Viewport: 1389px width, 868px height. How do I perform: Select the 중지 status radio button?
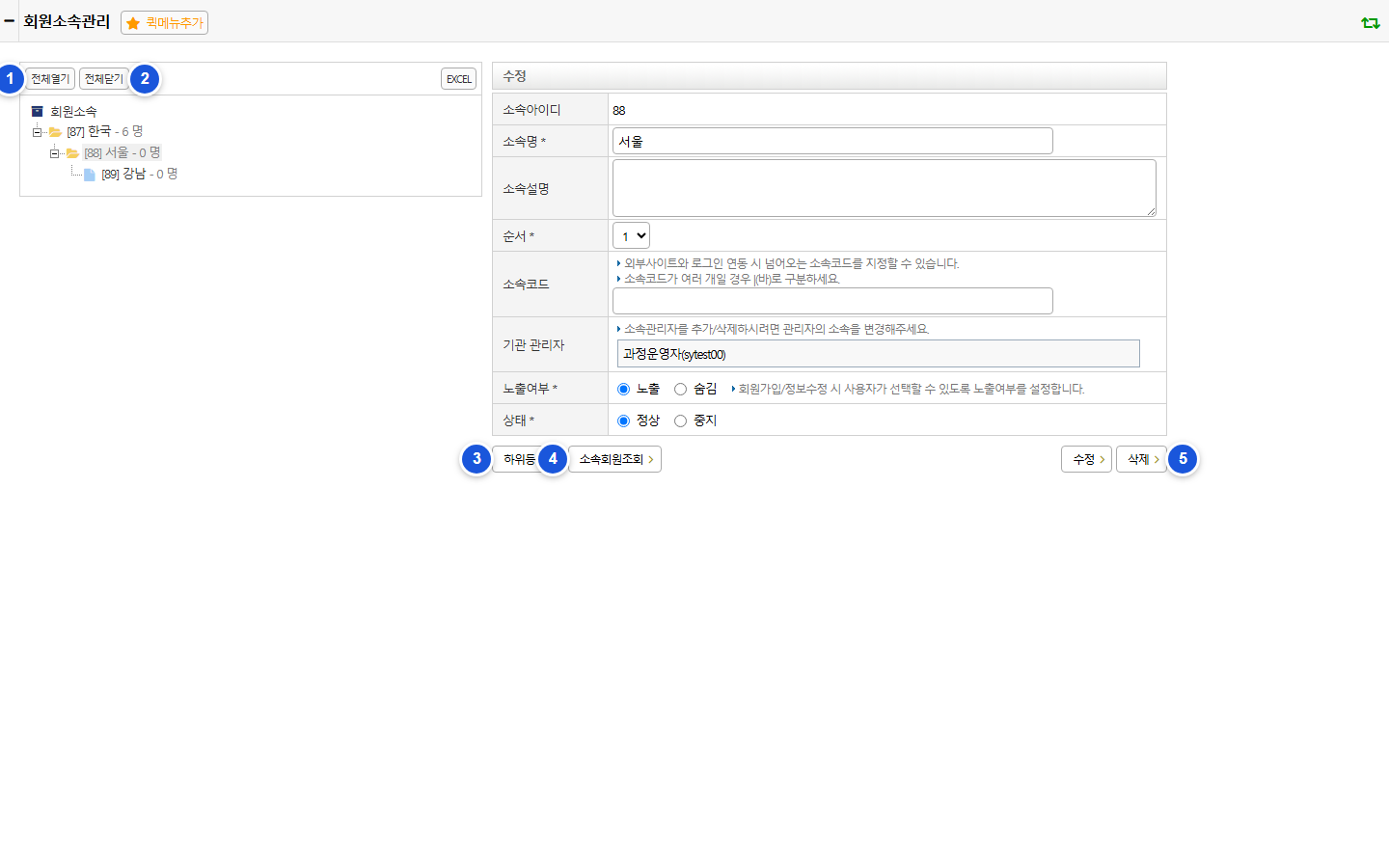coord(680,420)
